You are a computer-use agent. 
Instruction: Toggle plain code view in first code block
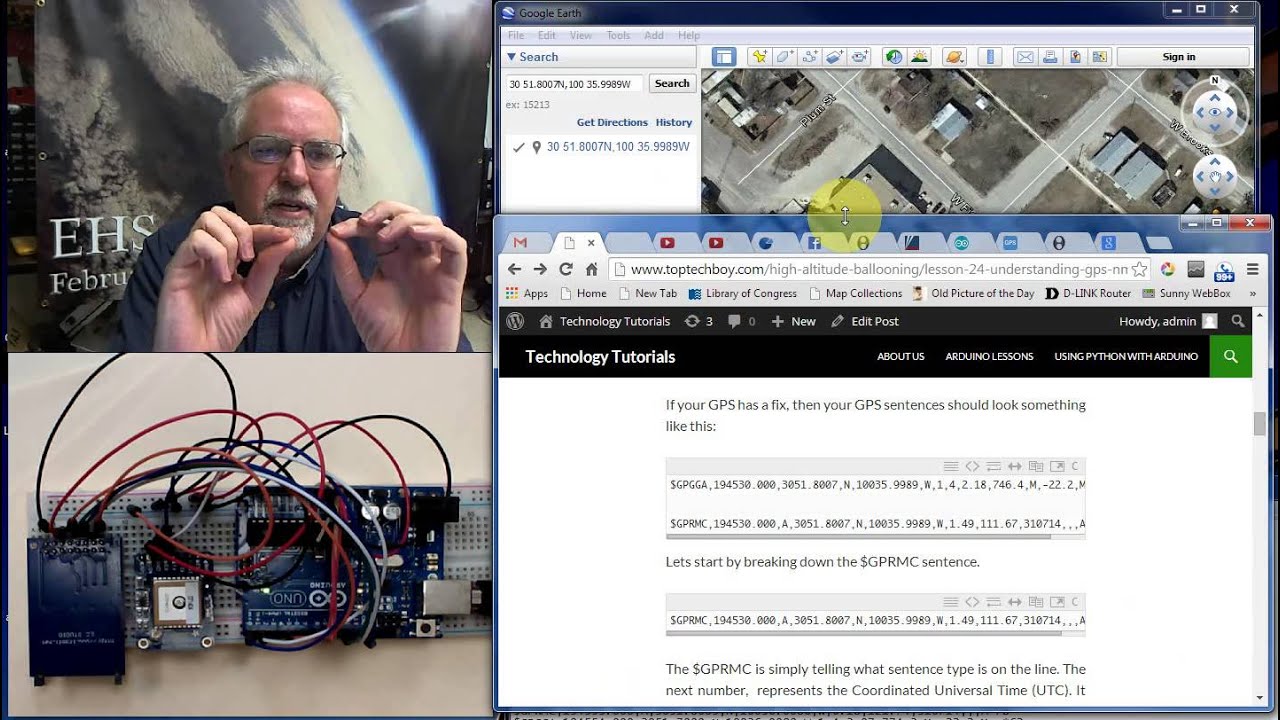[972, 466]
